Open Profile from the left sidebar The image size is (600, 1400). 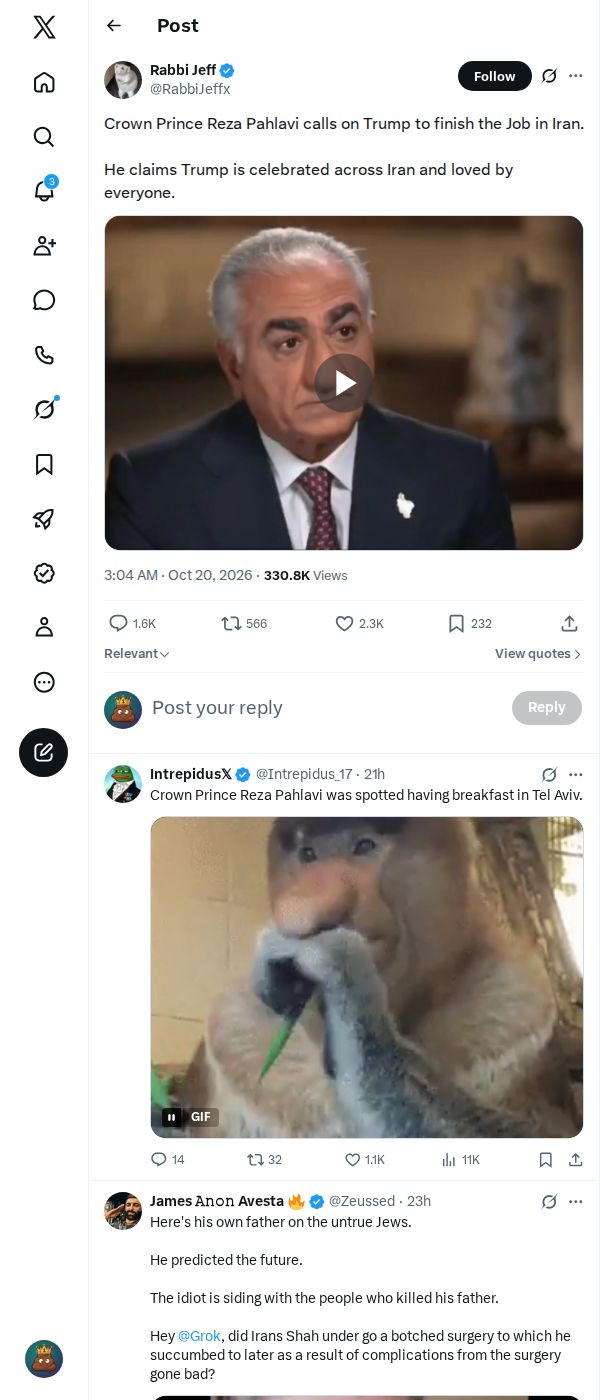pos(44,627)
